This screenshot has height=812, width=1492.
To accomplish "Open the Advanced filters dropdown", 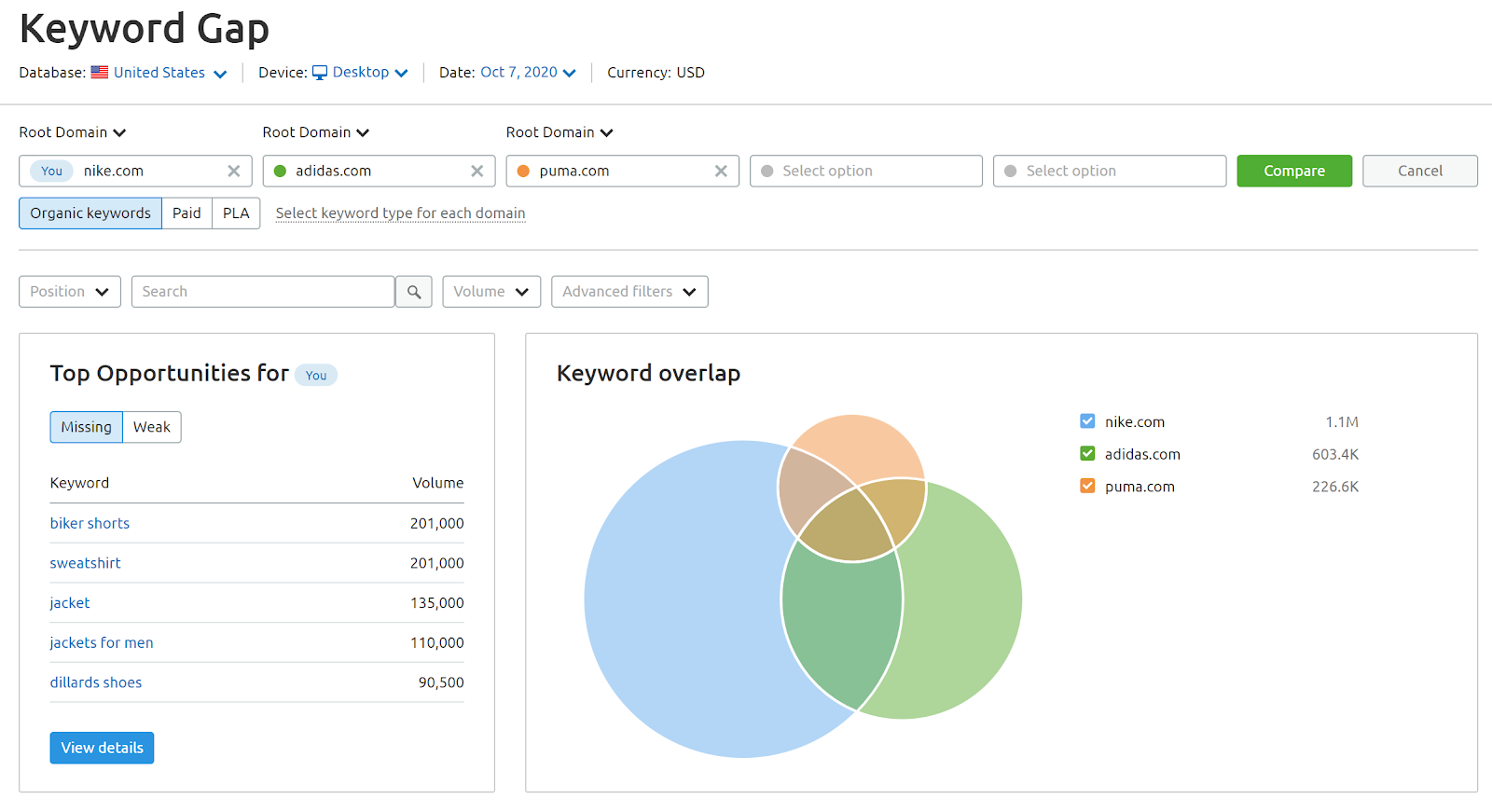I will [629, 292].
